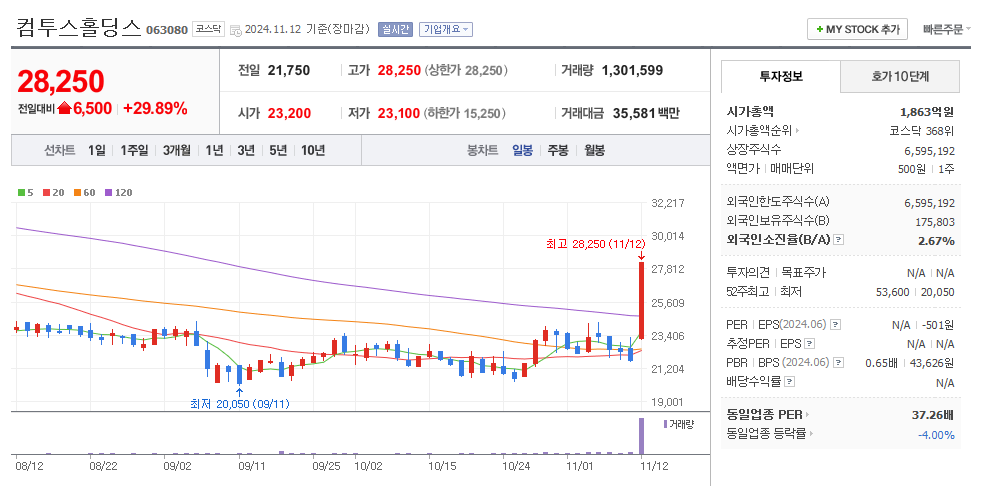Click the 컴투스홀딩스 stock name
This screenshot has height=486, width=983.
(x=78, y=28)
